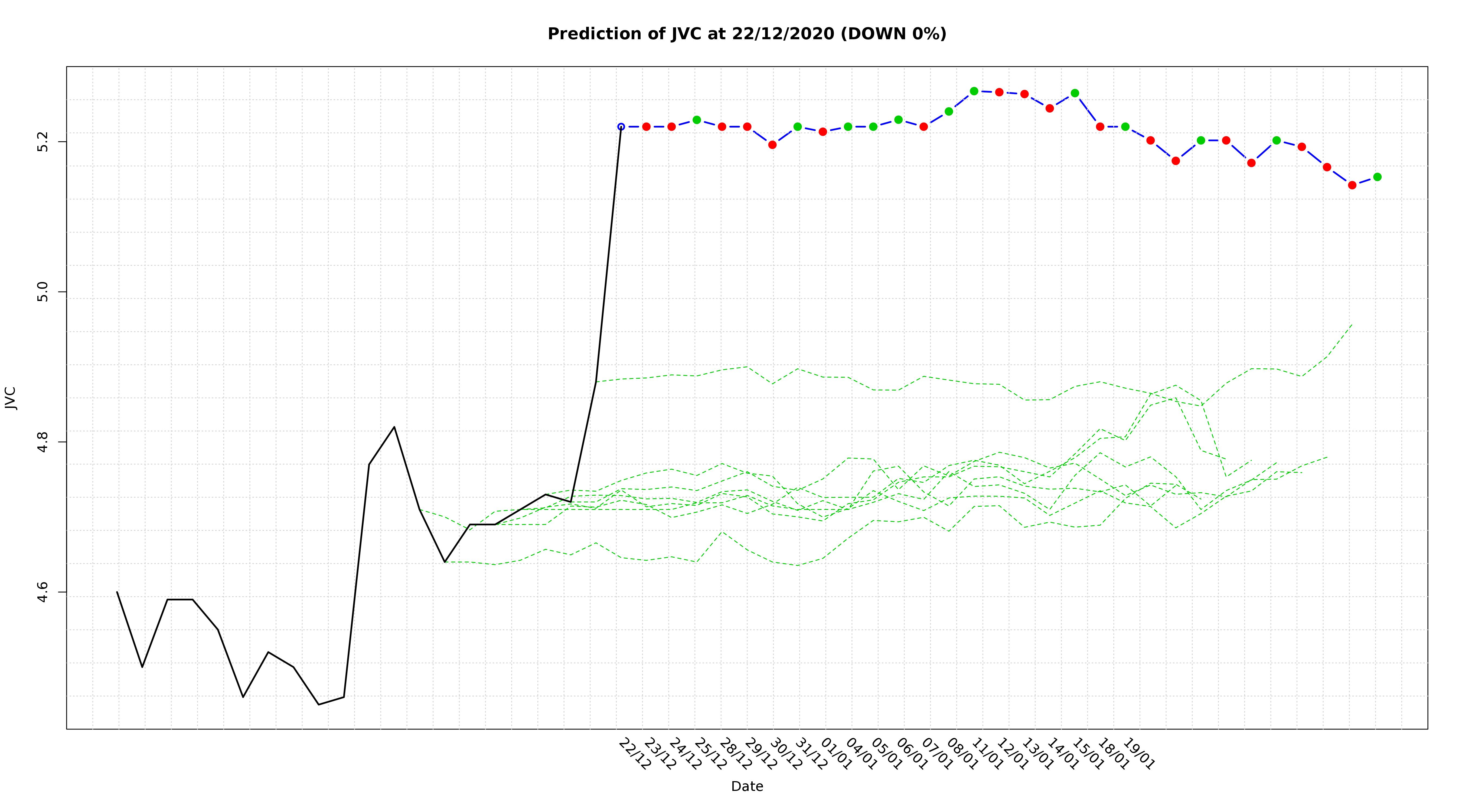Click the red dot above 14/01
Image resolution: width=1462 pixels, height=812 pixels.
[x=1049, y=108]
